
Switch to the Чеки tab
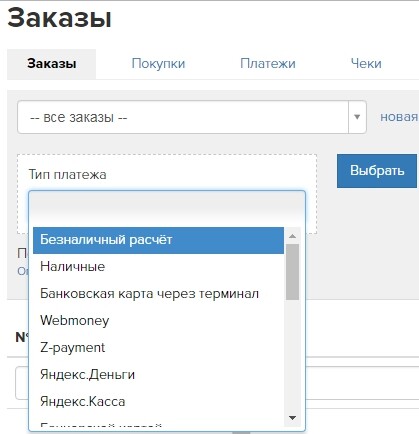(366, 64)
